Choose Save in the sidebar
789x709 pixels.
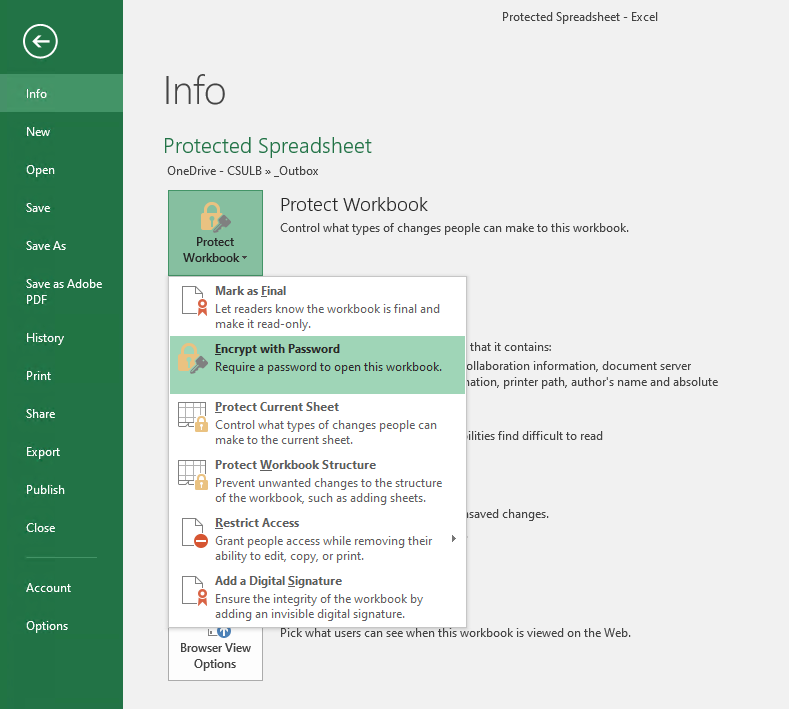point(61,208)
